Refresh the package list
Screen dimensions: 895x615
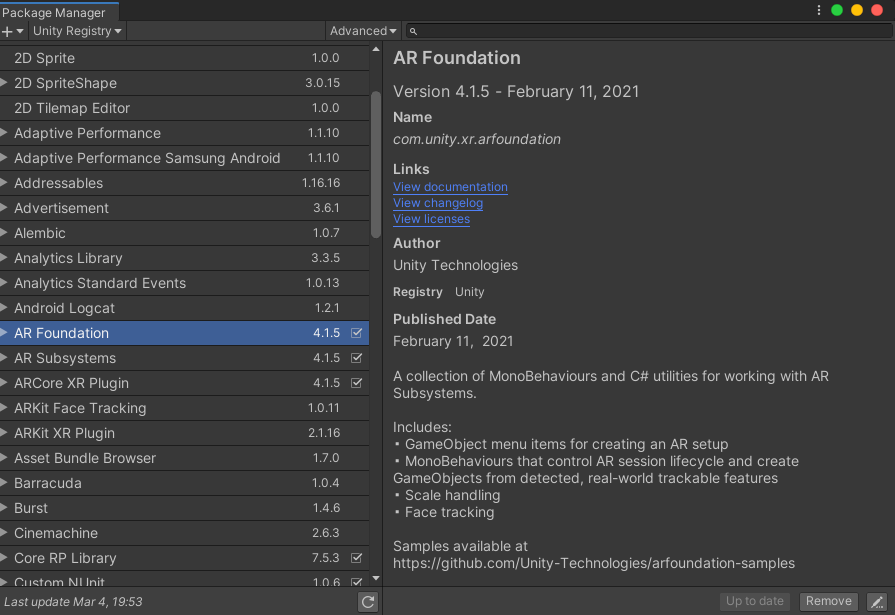coord(368,601)
